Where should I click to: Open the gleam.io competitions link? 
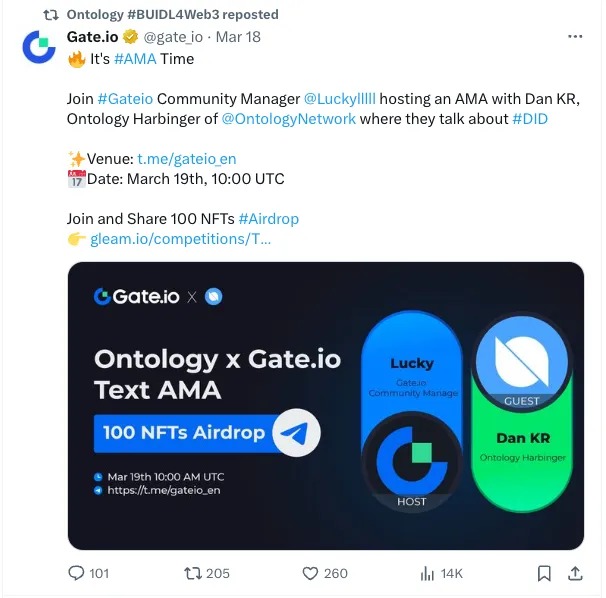(x=180, y=238)
